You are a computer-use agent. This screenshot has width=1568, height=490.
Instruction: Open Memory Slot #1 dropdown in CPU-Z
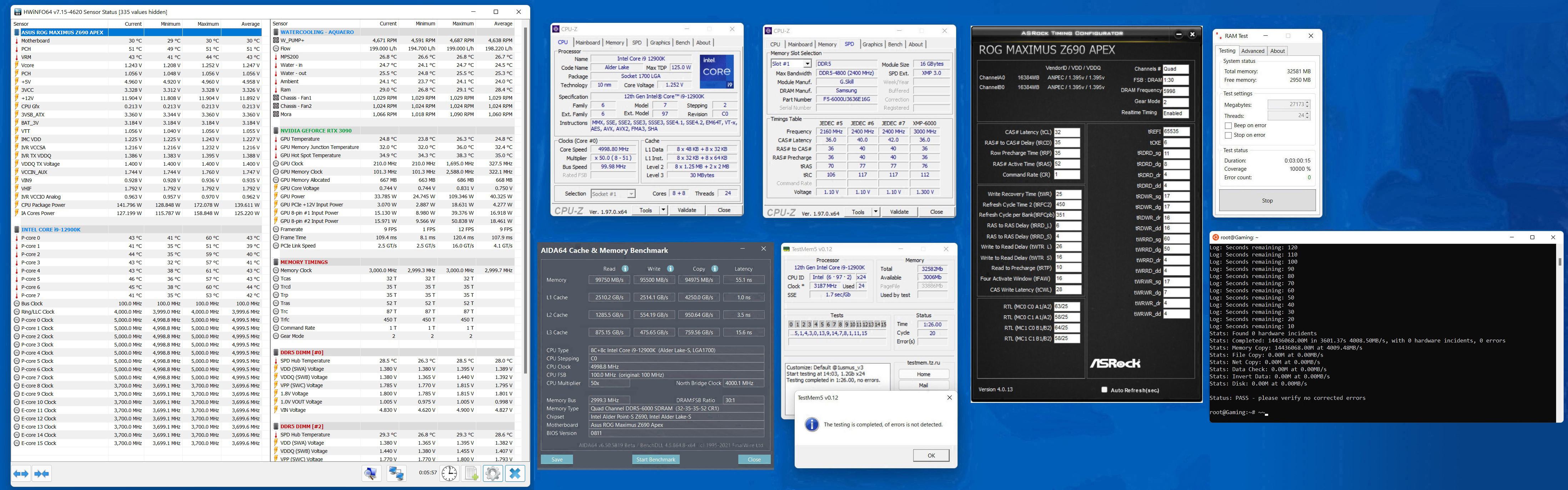tap(807, 64)
